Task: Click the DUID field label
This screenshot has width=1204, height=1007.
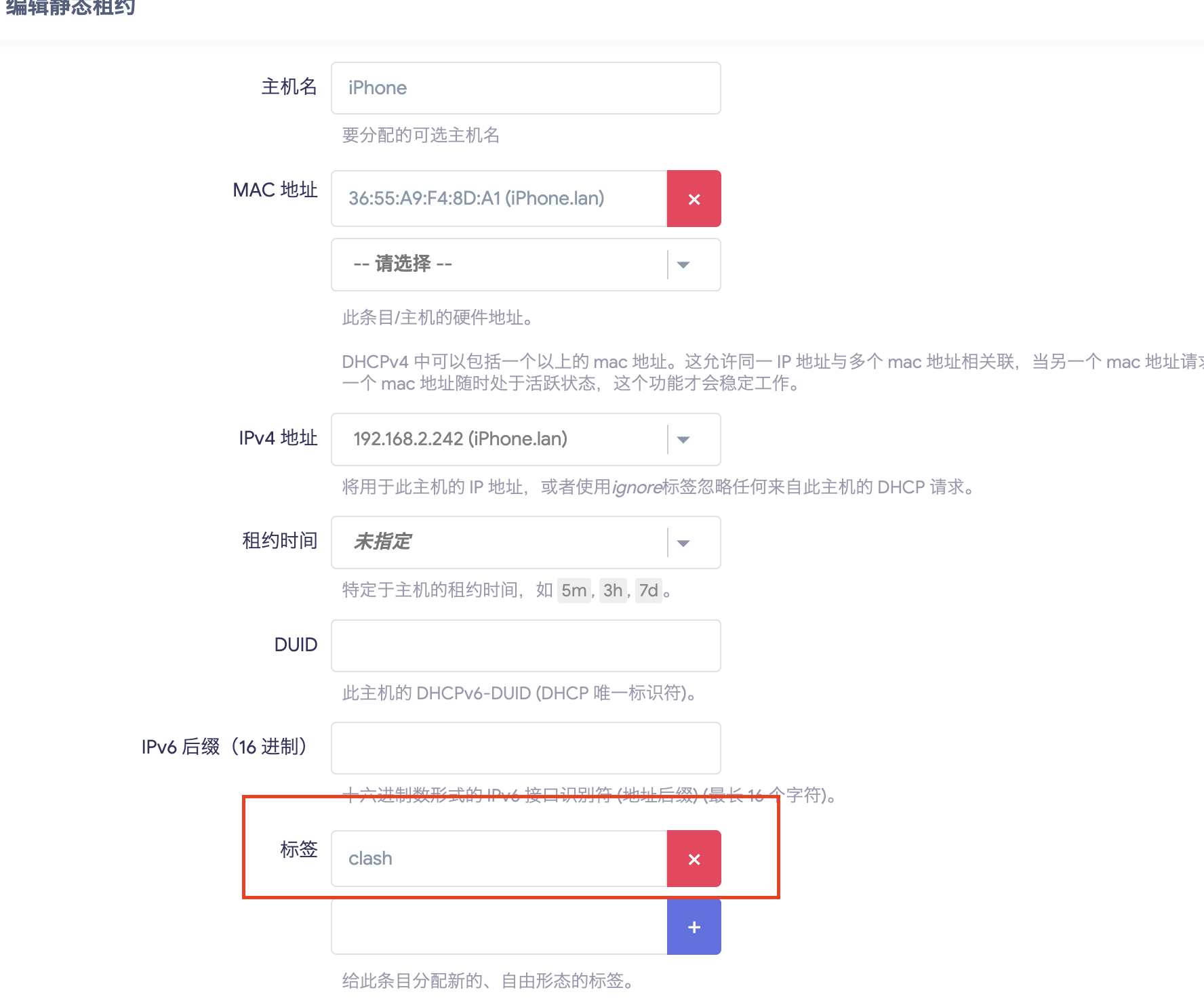Action: (296, 644)
